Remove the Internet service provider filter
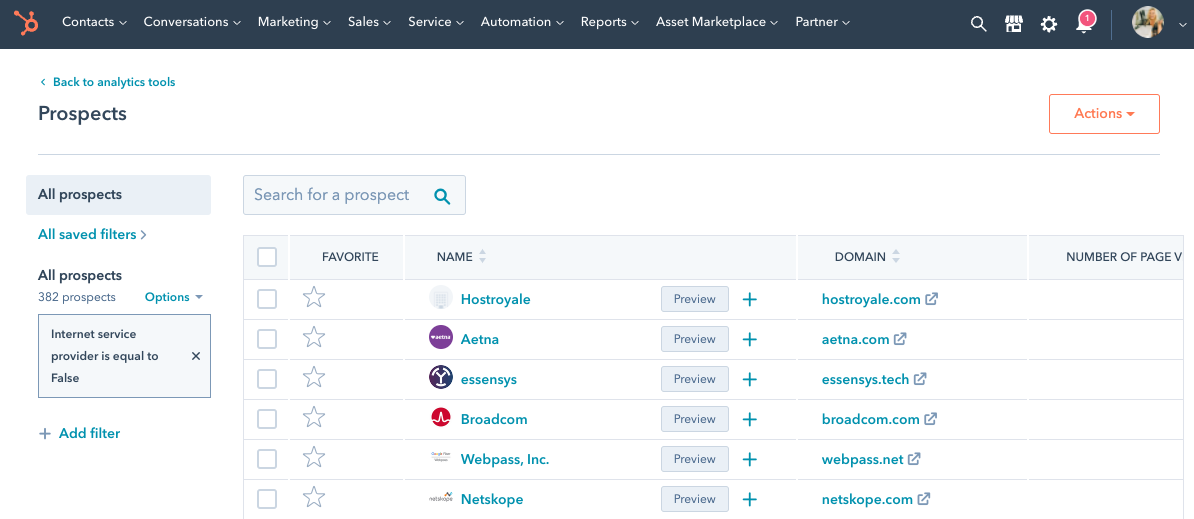 tap(196, 356)
